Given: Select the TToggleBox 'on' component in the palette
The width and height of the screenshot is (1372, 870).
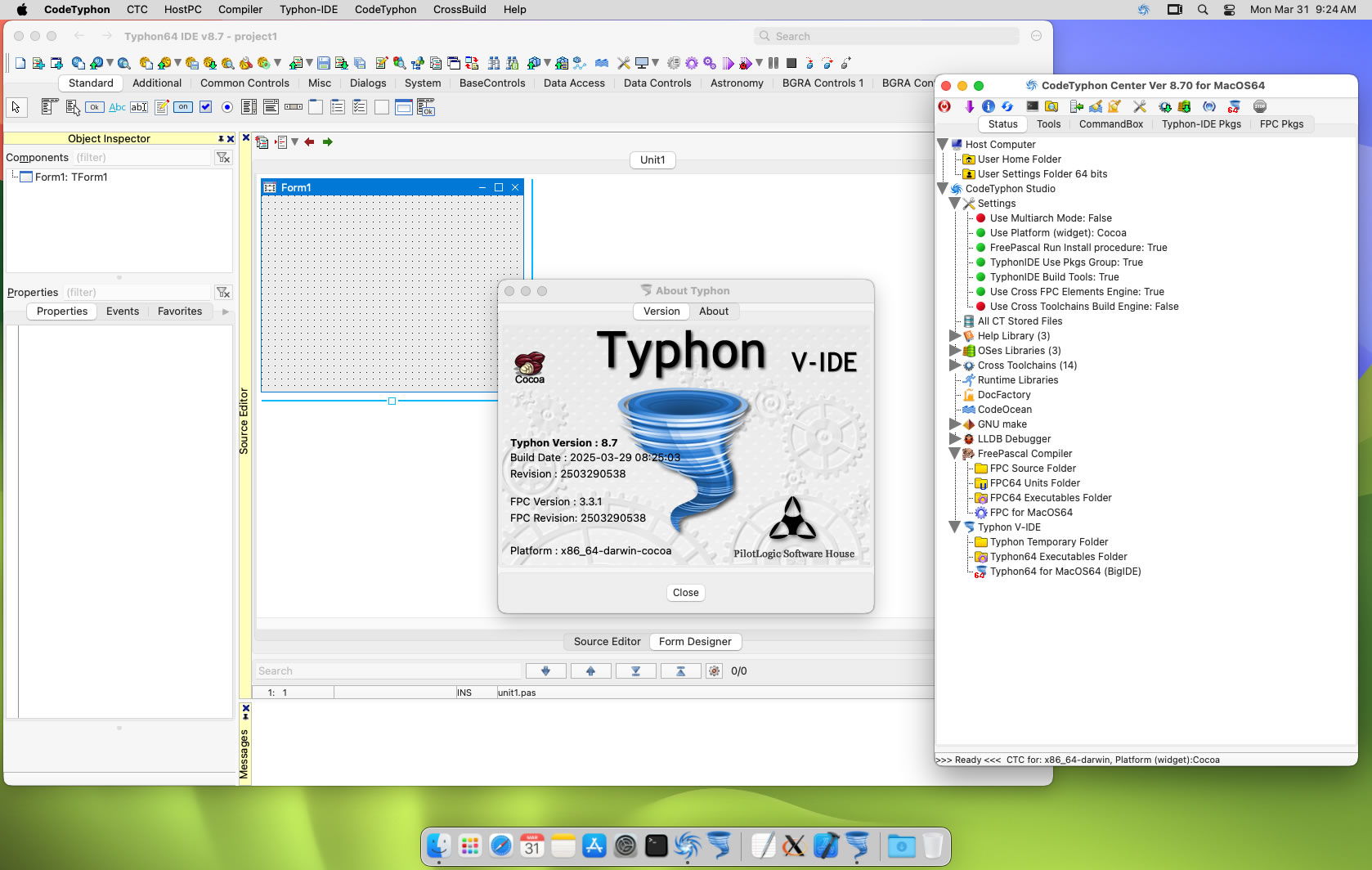Looking at the screenshot, I should click(183, 107).
